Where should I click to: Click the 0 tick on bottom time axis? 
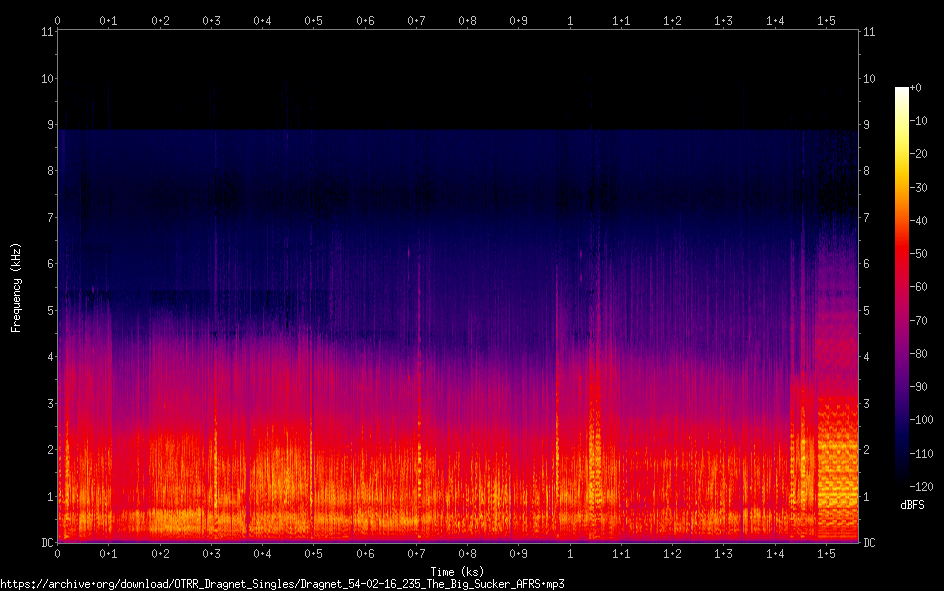point(58,553)
